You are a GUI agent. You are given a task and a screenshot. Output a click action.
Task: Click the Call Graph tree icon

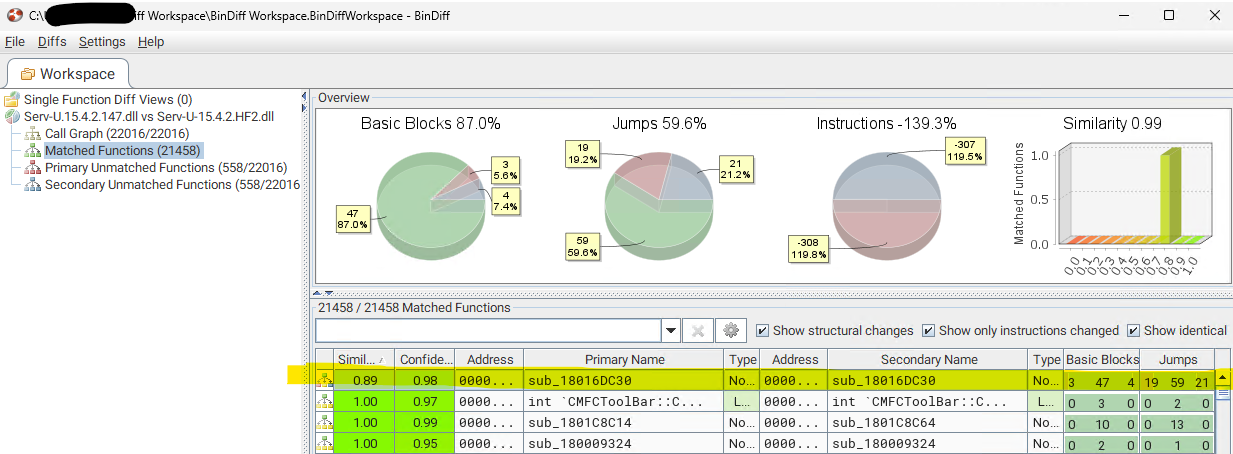coord(32,134)
